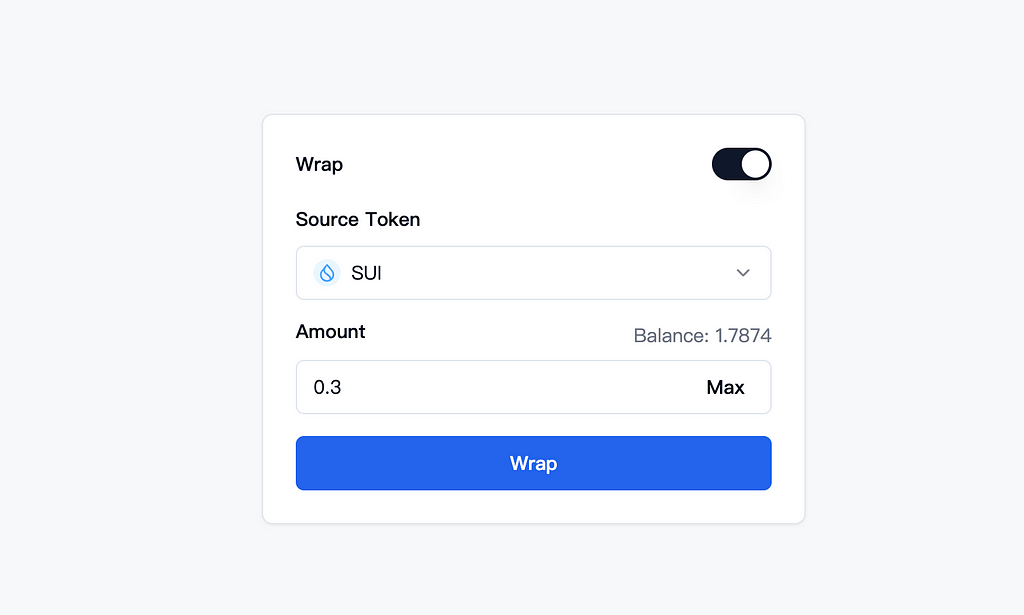Image resolution: width=1024 pixels, height=615 pixels.
Task: Toggle the Wrap switch off
Action: (741, 164)
